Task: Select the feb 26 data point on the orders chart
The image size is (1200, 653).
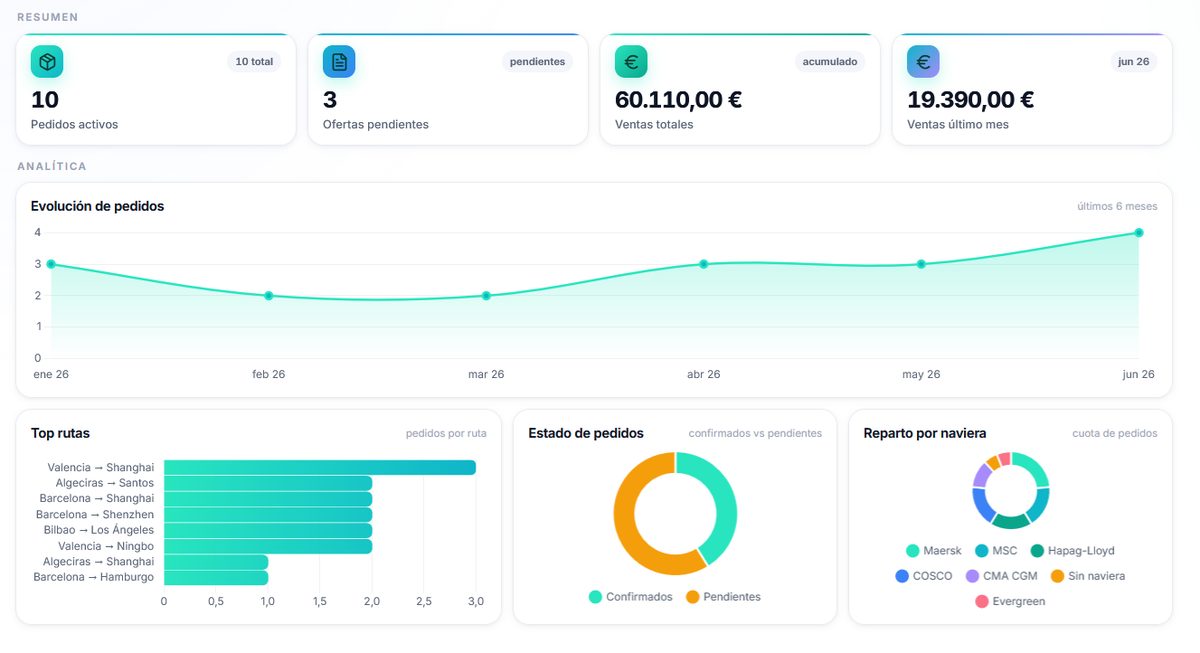Action: tap(268, 296)
